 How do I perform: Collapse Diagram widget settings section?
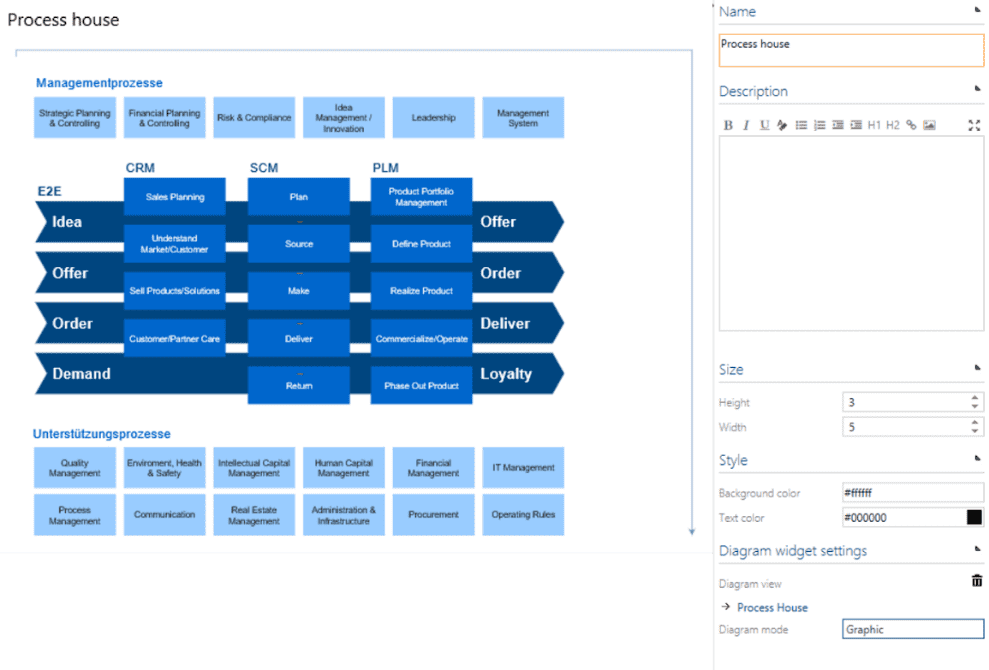tap(978, 549)
